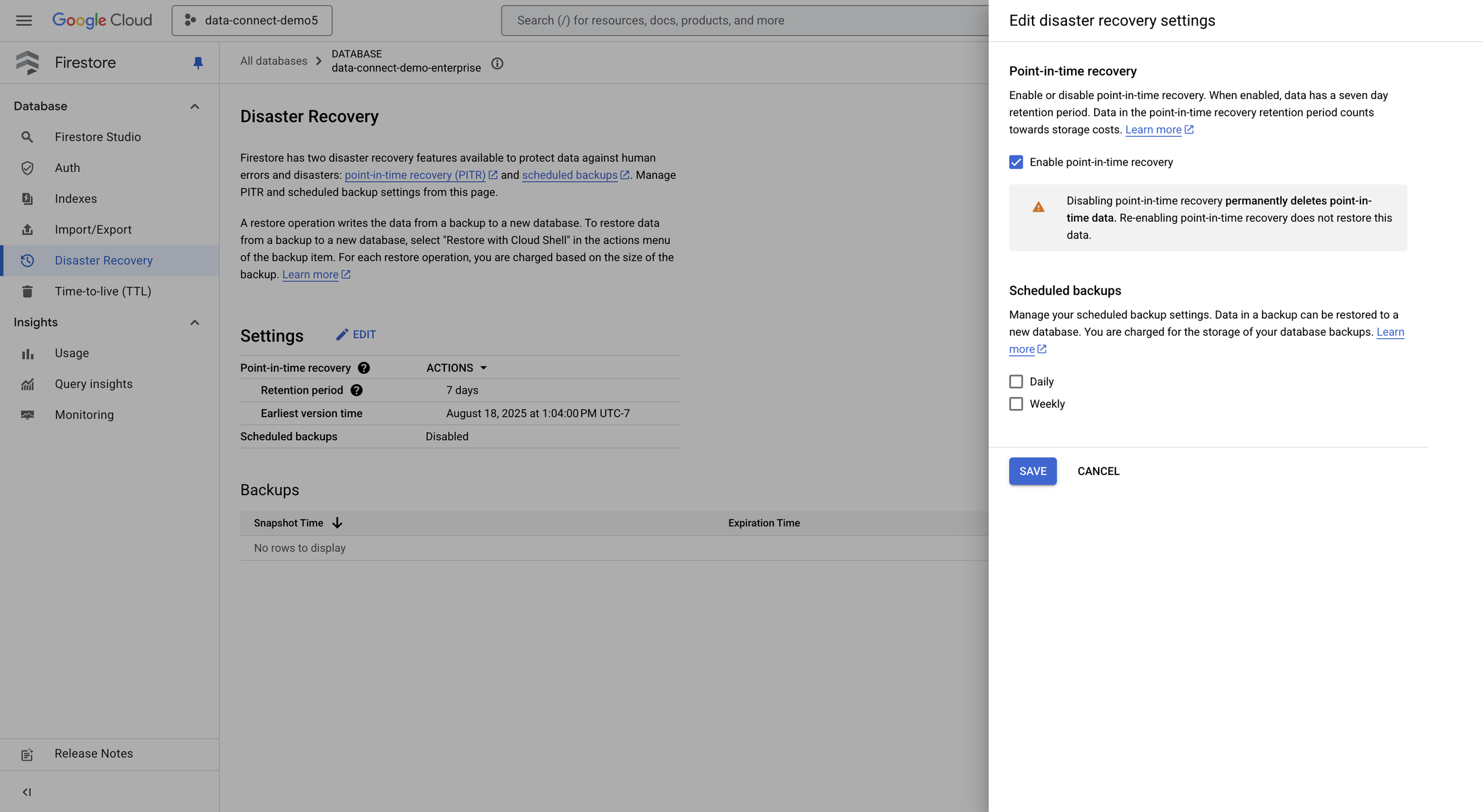Click the Indexes icon in sidebar
This screenshot has height=812, width=1483.
click(x=27, y=199)
